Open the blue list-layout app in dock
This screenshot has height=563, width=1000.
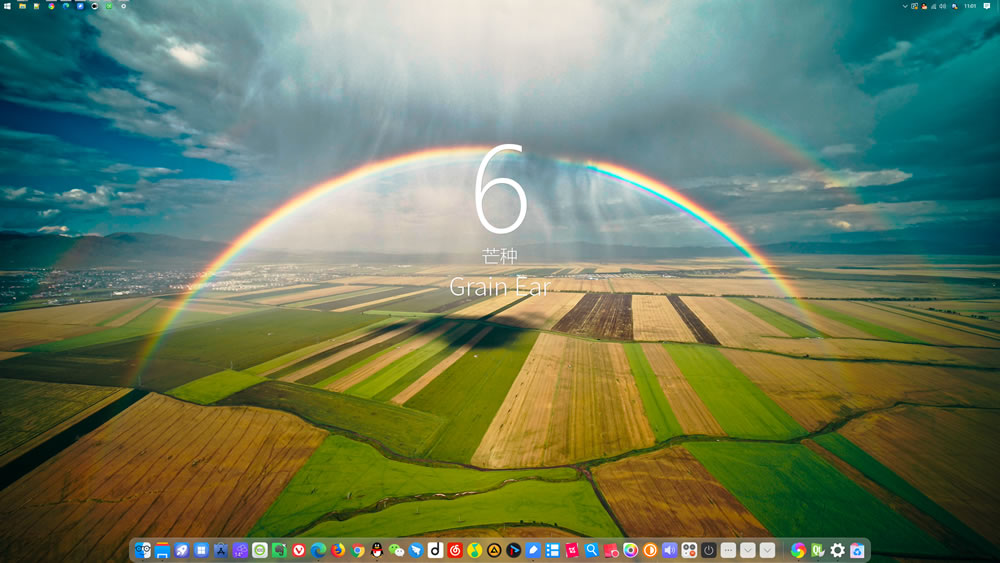(552, 550)
